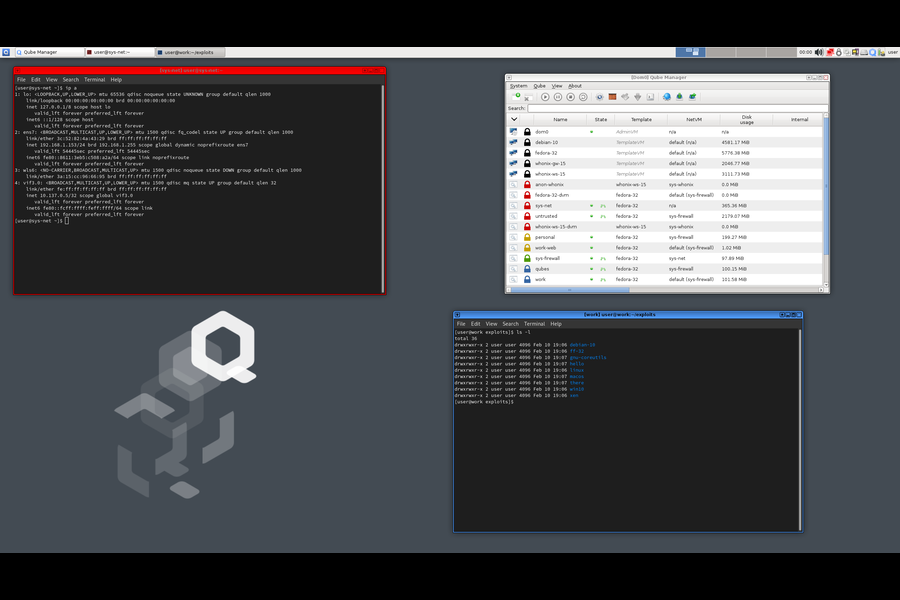Open Edit menu in the work terminal
Screen dimensions: 900x600
475,324
